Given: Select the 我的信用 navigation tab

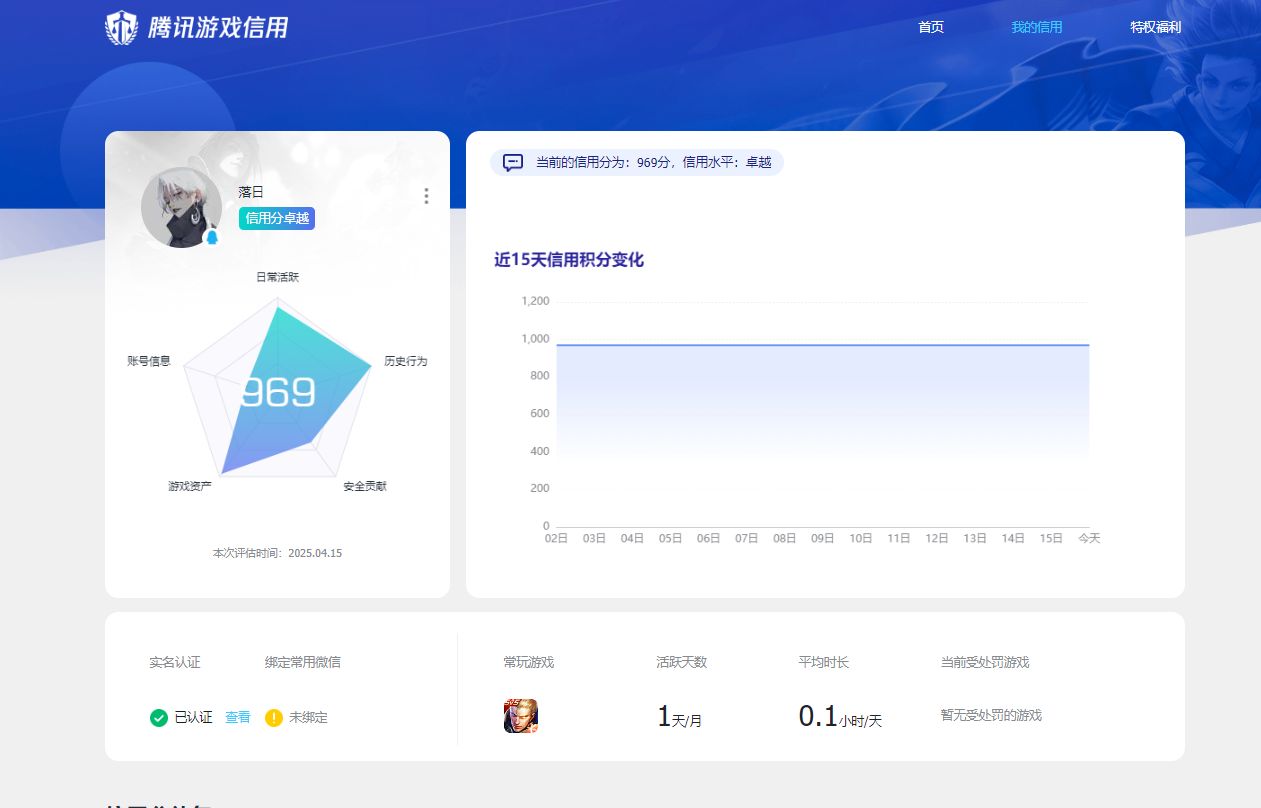Looking at the screenshot, I should point(1037,27).
